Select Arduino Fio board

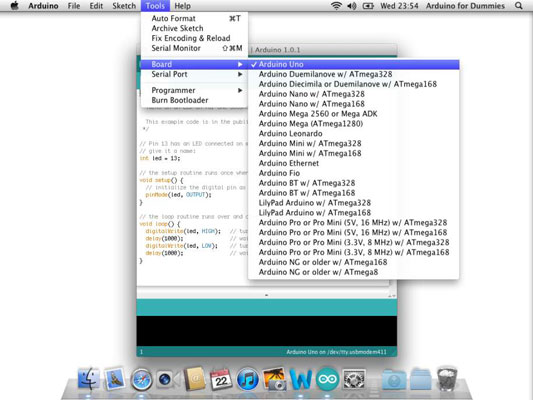click(x=354, y=173)
